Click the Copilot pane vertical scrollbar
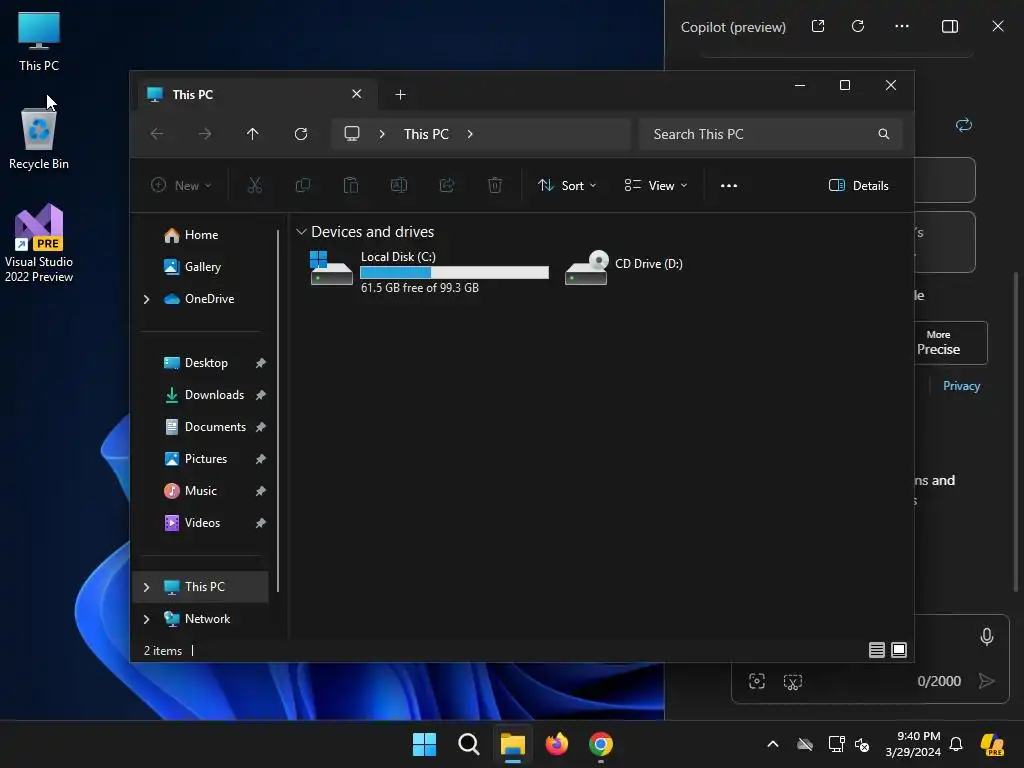 click(x=1016, y=431)
